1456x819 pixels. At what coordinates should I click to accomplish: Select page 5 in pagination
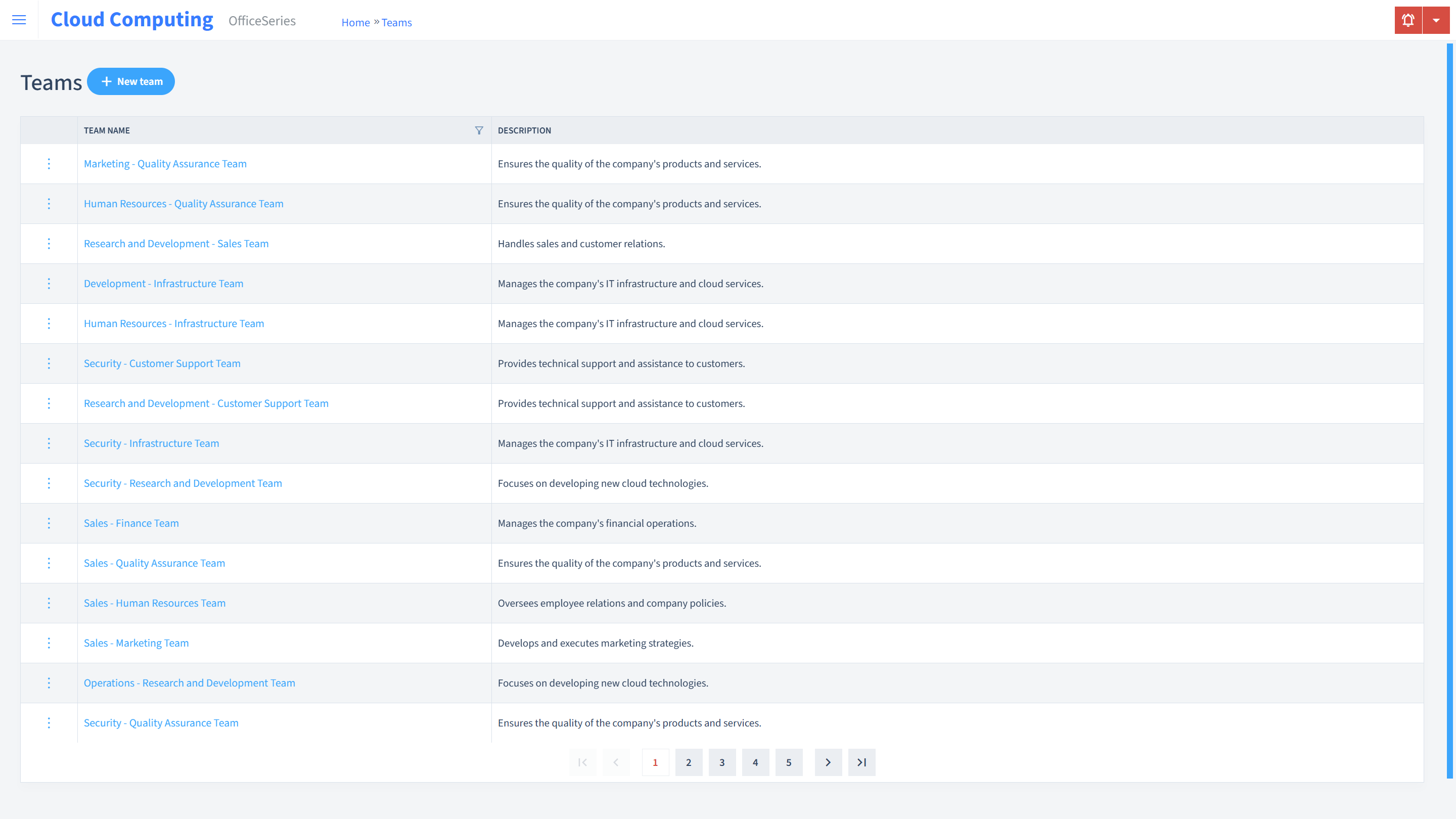tap(789, 762)
